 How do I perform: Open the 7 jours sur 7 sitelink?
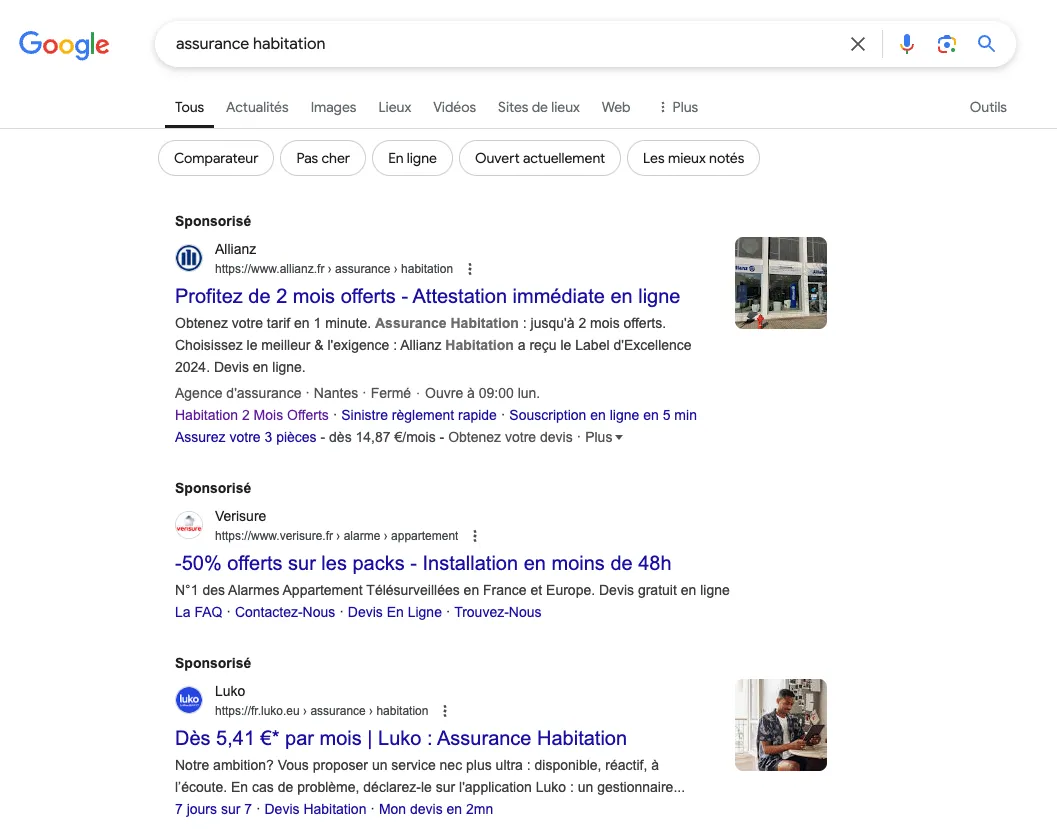[x=213, y=809]
